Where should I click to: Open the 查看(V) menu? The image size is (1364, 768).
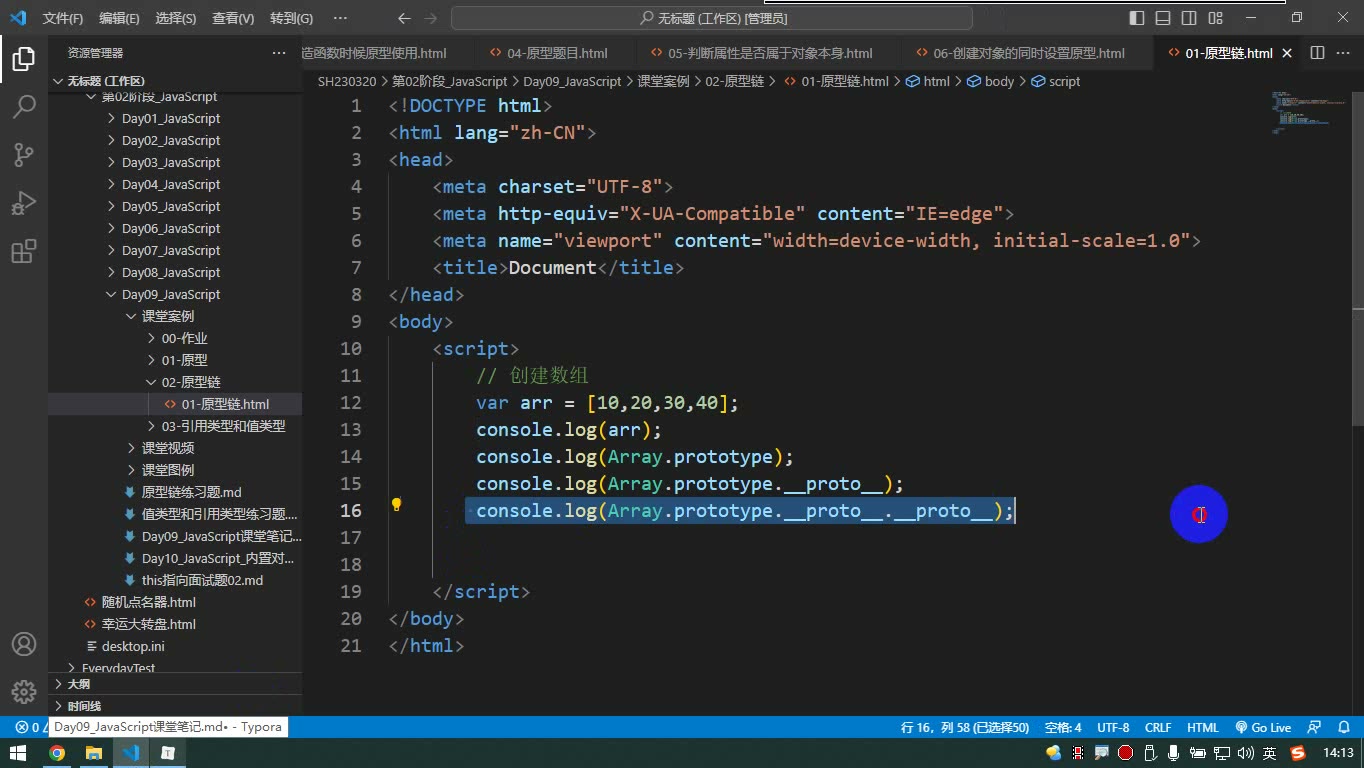[x=233, y=18]
